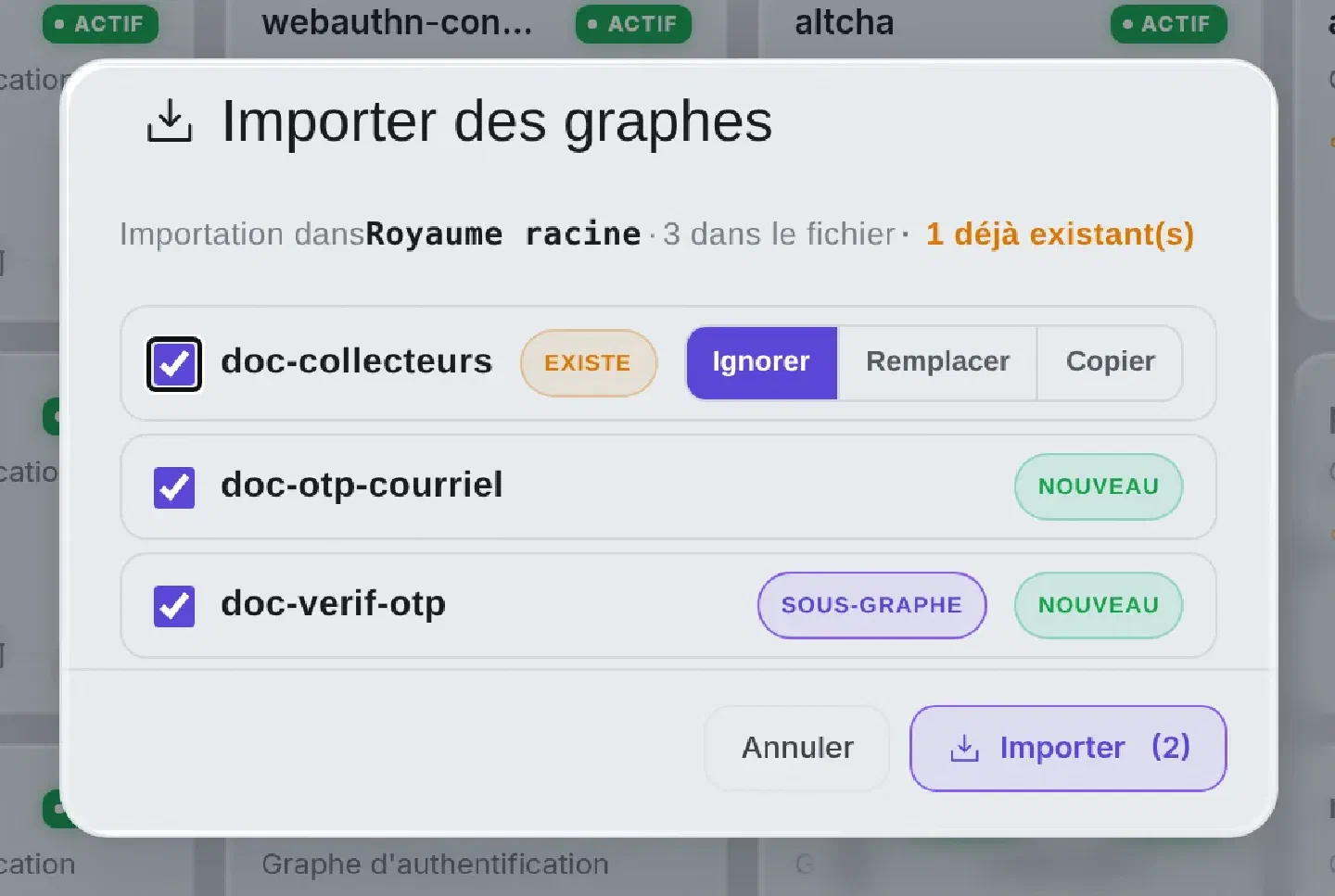
Task: Click the EXISTE badge on doc-collecteurs
Action: point(588,363)
